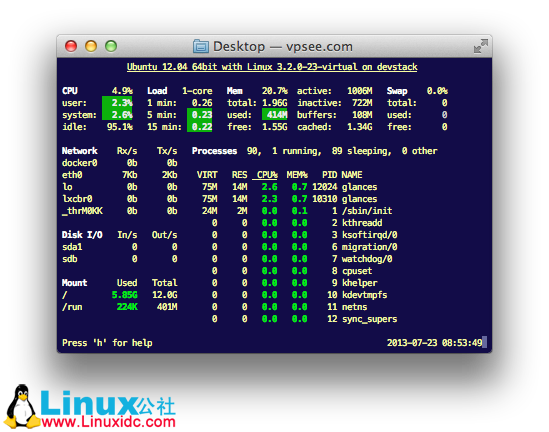Click the lxcbr0 network interface row

click(120, 199)
